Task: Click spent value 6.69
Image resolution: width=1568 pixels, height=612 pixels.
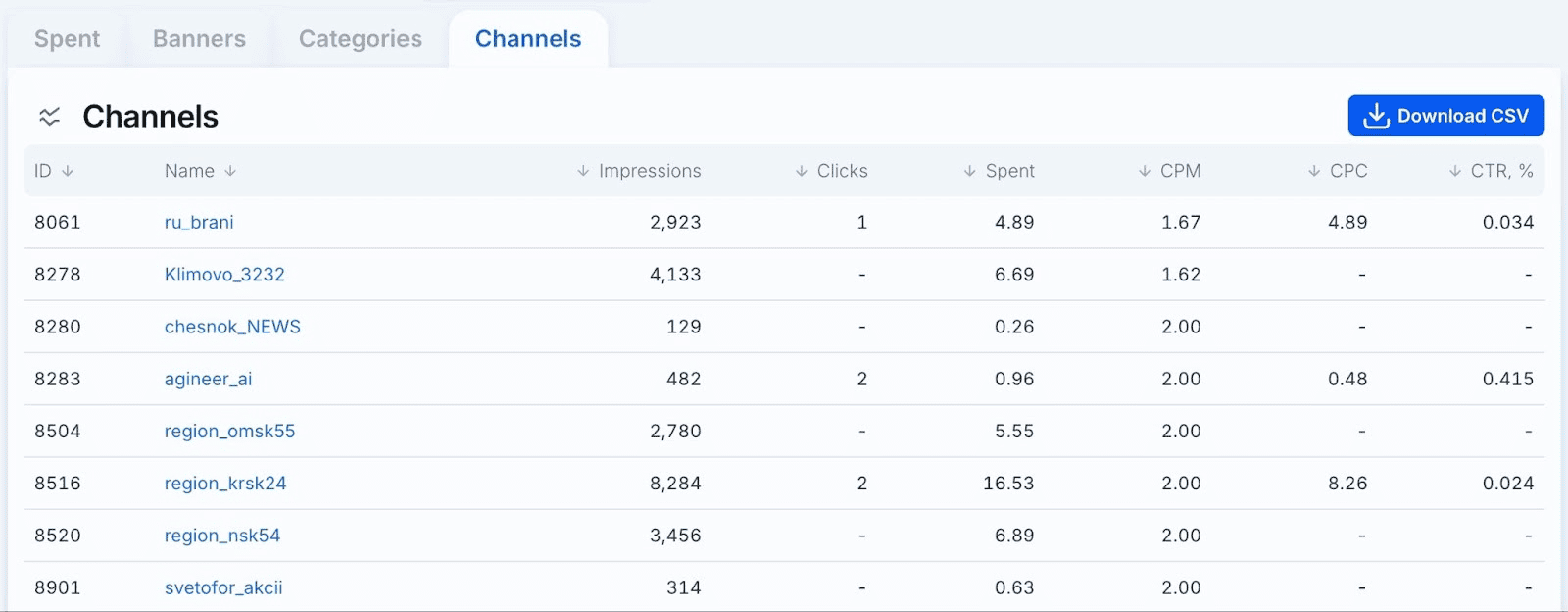Action: (x=1014, y=275)
